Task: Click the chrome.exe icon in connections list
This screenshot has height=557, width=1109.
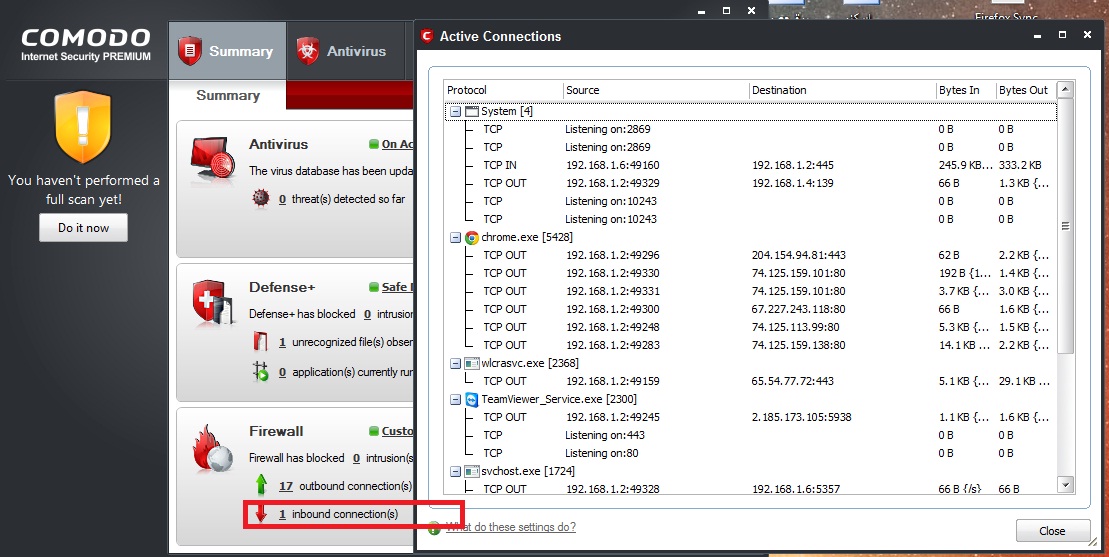Action: [x=471, y=237]
